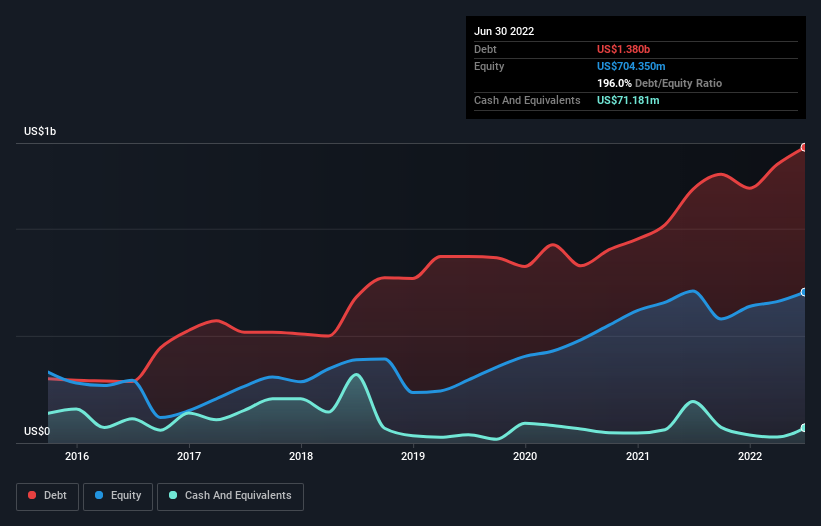Click the 2019 x-axis label
Image resolution: width=821 pixels, height=526 pixels.
tap(413, 456)
